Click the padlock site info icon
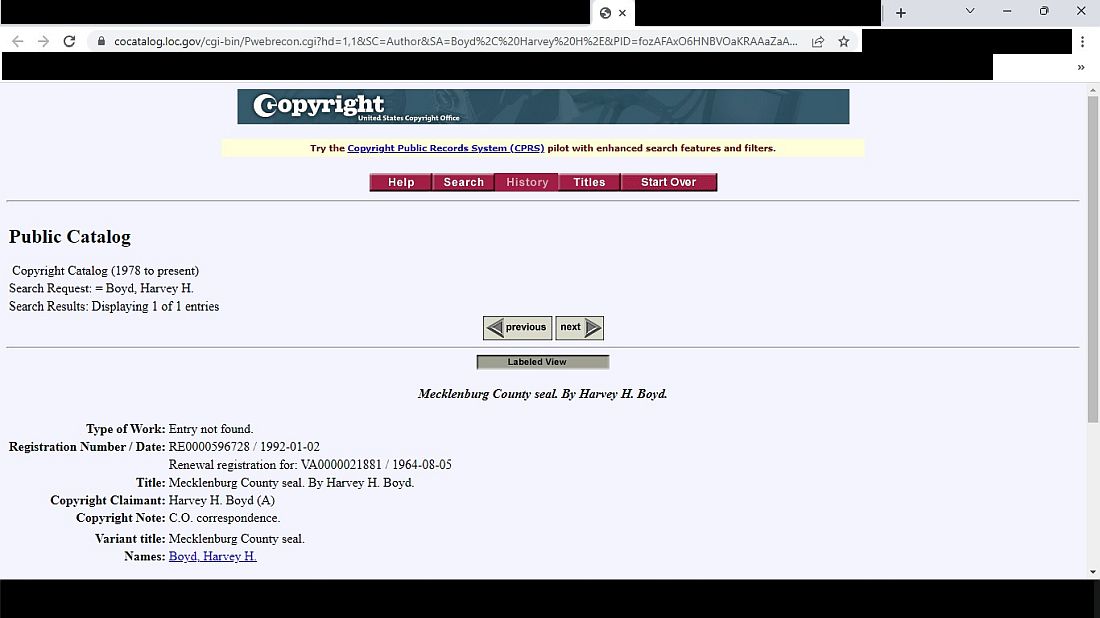Image resolution: width=1100 pixels, height=618 pixels. (99, 42)
